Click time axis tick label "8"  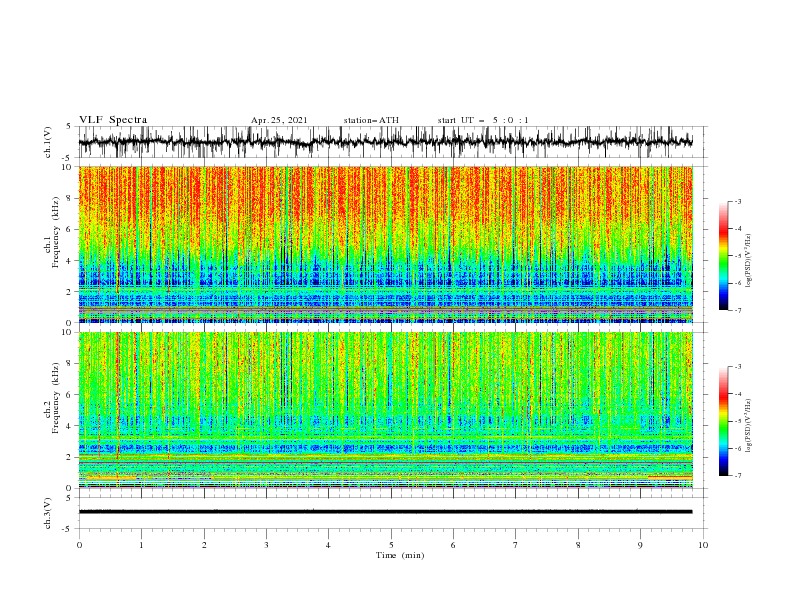point(578,545)
